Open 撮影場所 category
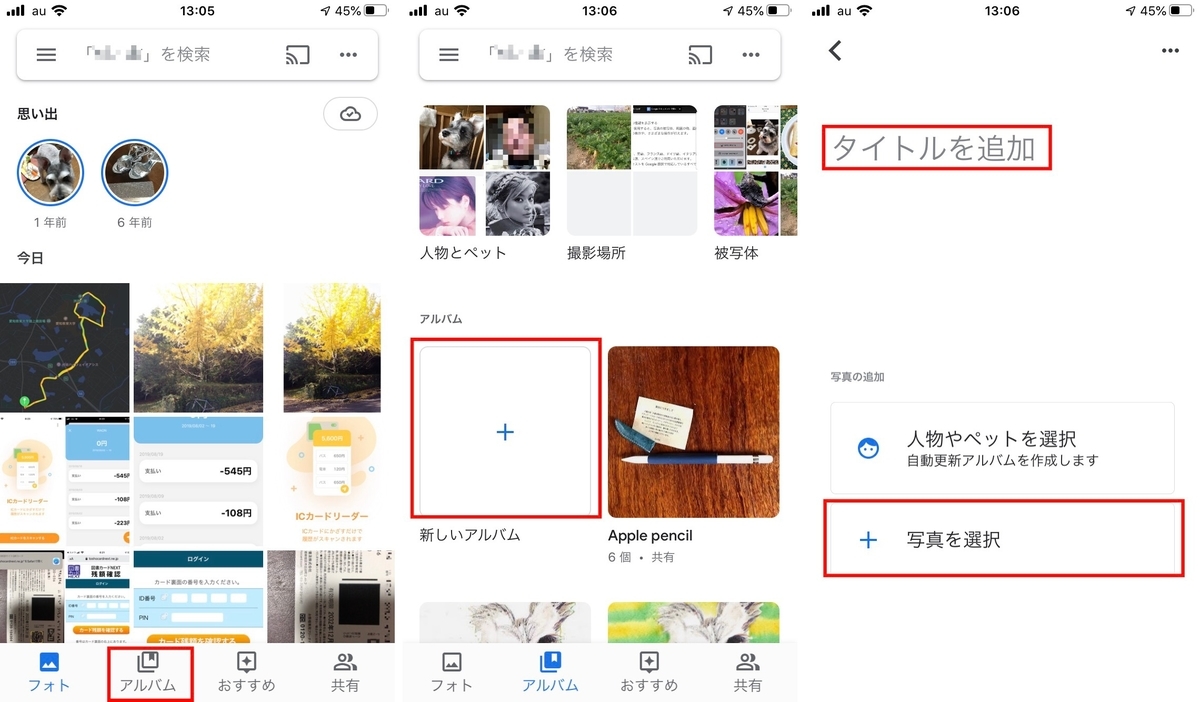Screen dimensions: 1200x702 tap(632, 182)
